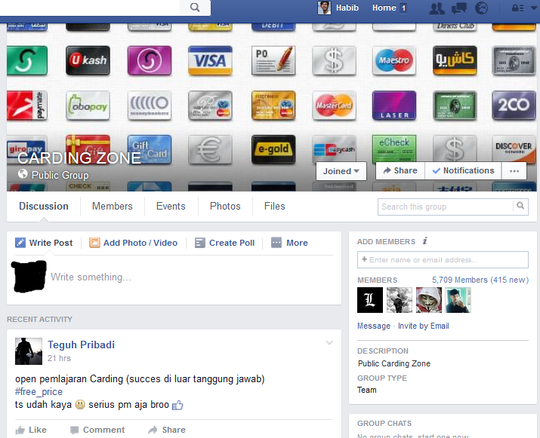Share Teguh Pribadi's post
Viewport: 540px width, 438px height.
coord(167,430)
